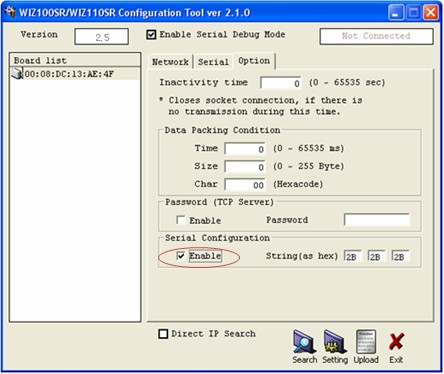Toggle Serial Configuration Enable checkbox
This screenshot has width=444, height=374.
[181, 256]
